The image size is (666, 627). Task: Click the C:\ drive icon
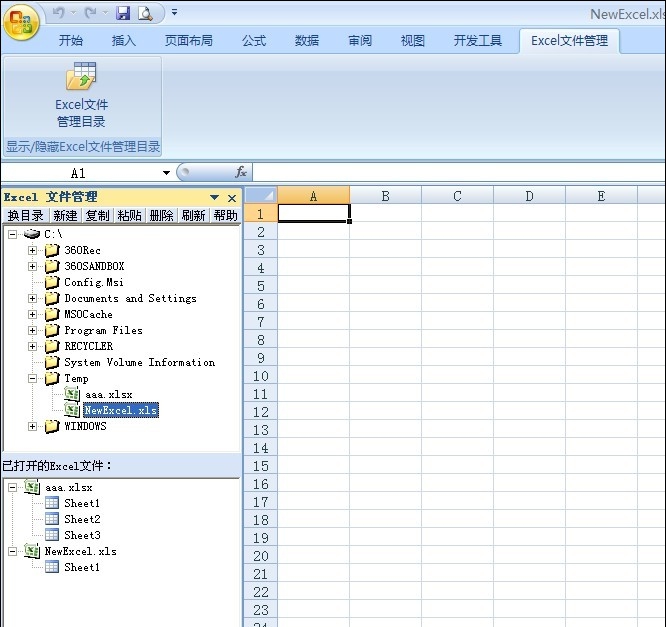pos(32,234)
